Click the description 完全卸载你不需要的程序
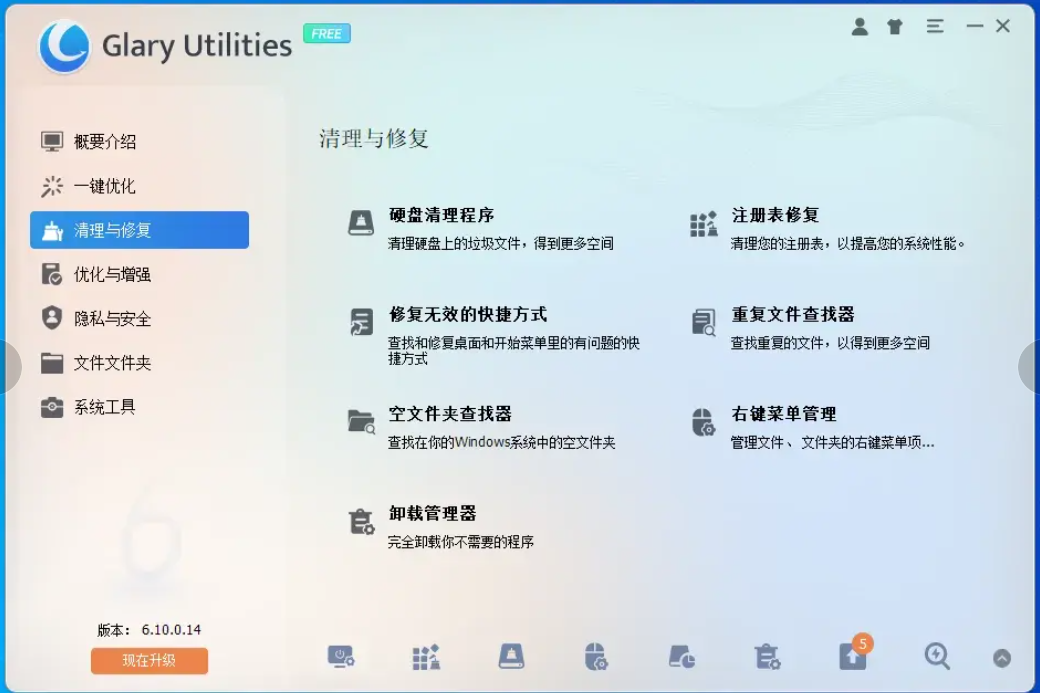1040x693 pixels. click(x=460, y=542)
